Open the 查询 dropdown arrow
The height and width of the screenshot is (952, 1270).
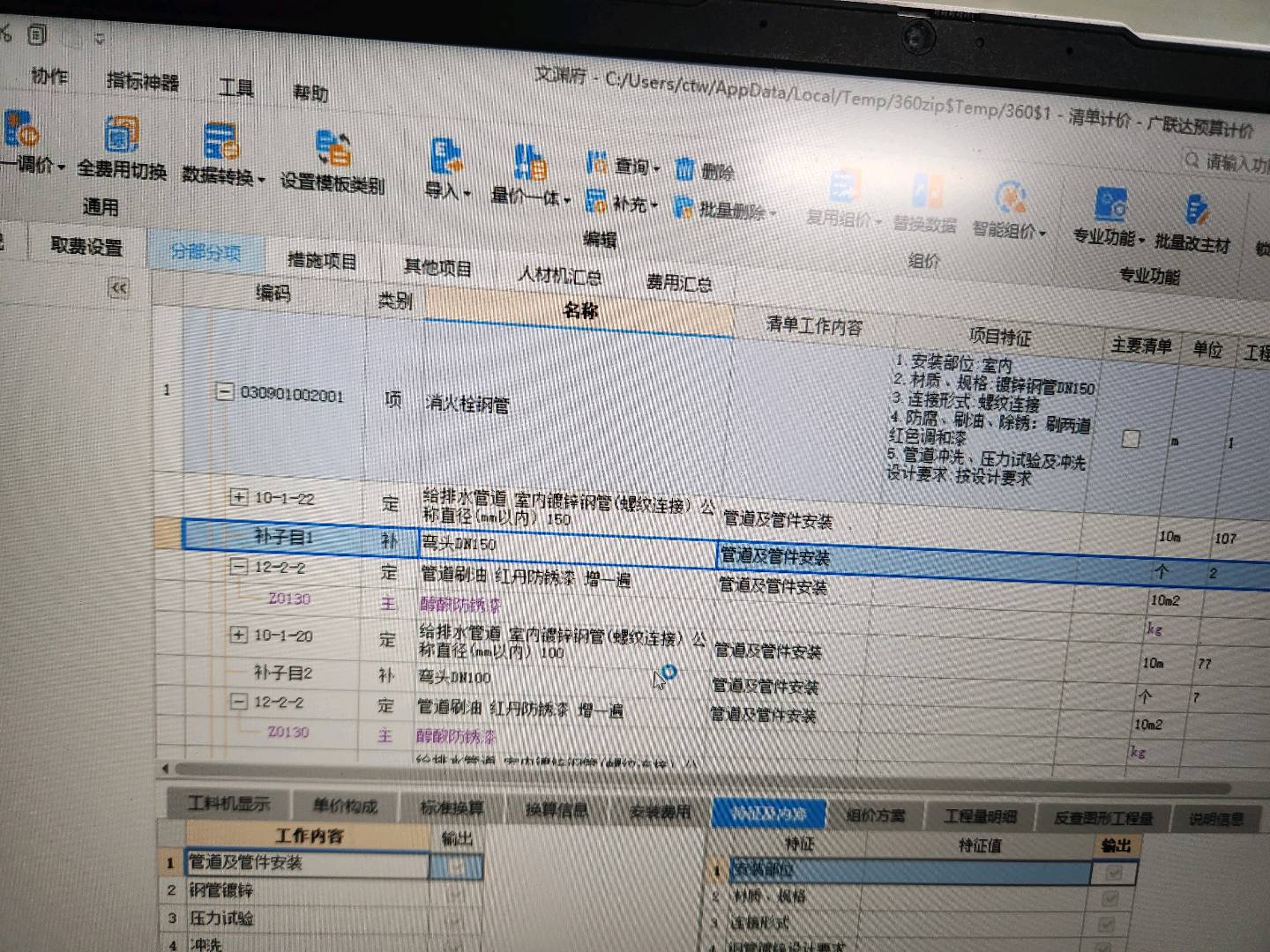click(657, 168)
